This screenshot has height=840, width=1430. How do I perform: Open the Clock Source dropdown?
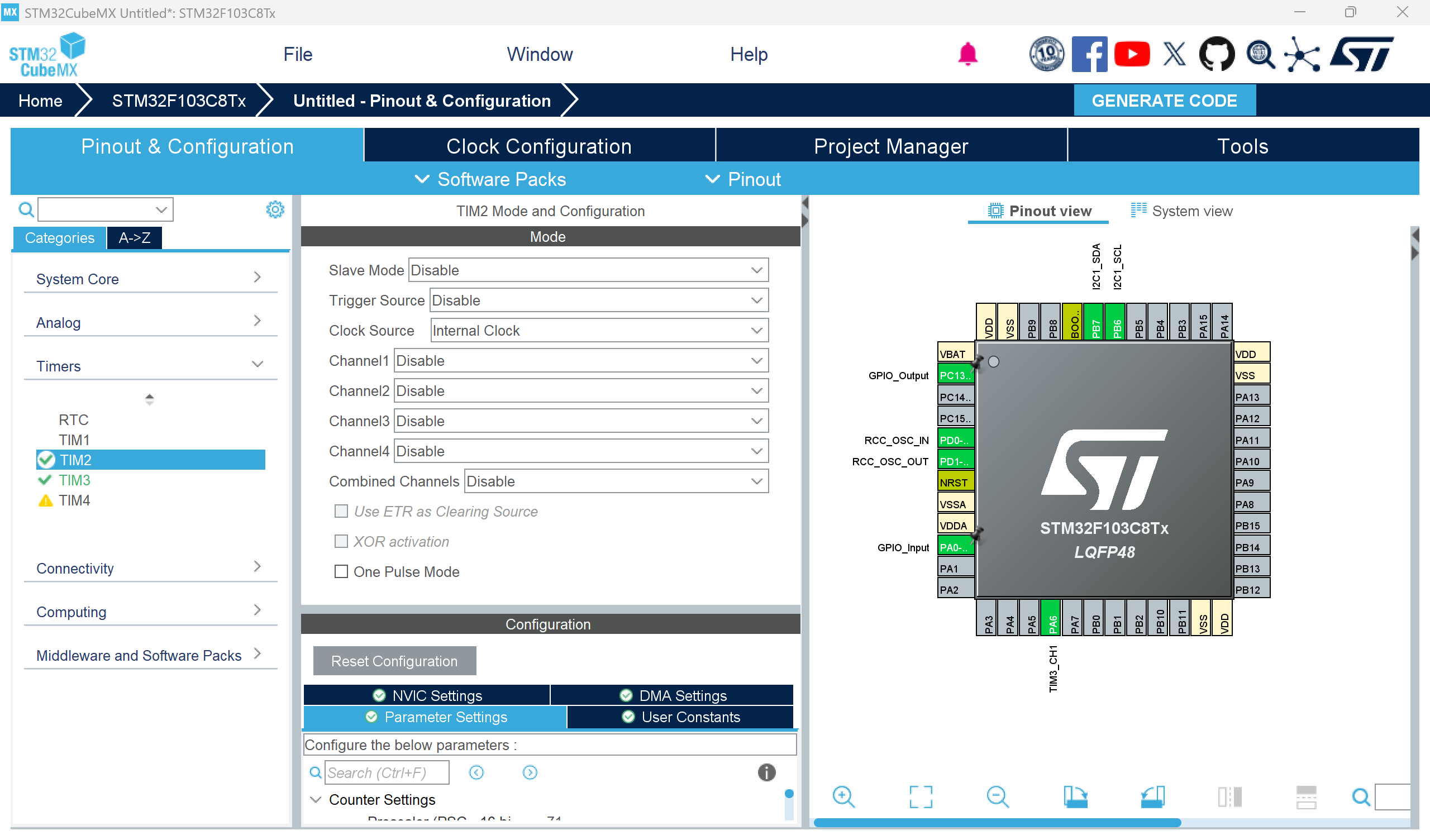599,330
